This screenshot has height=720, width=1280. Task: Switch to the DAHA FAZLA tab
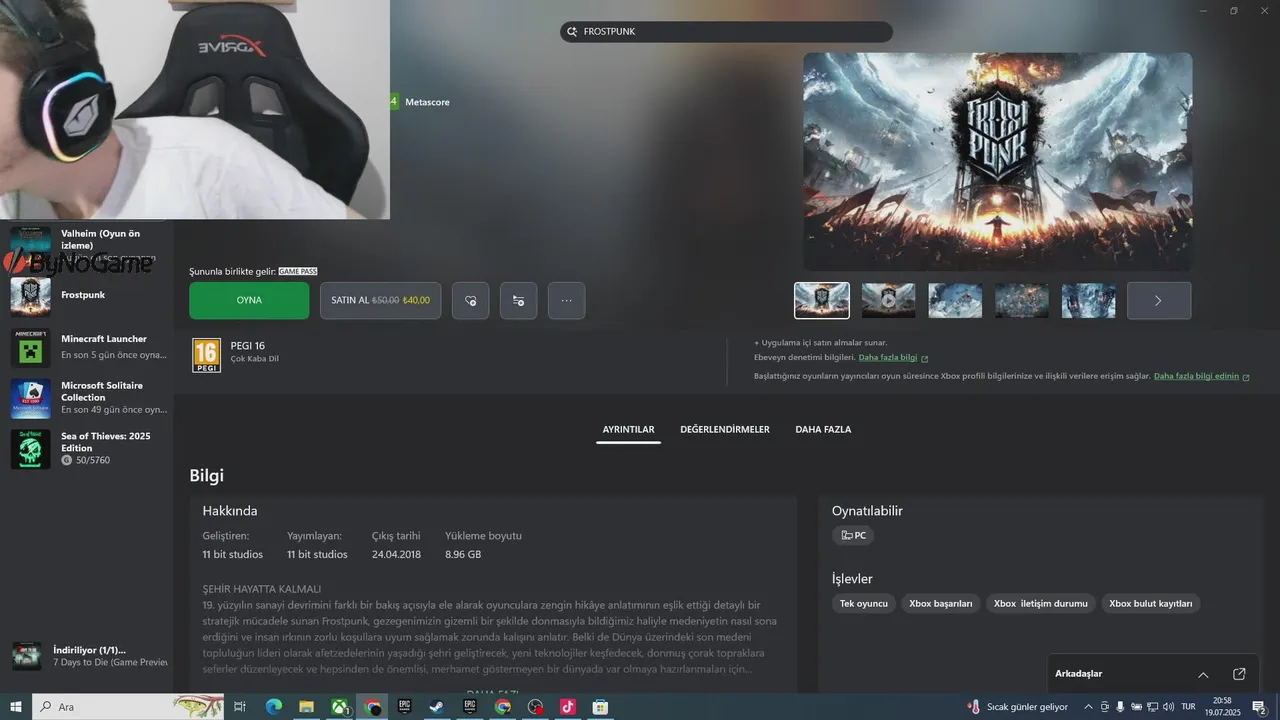823,430
